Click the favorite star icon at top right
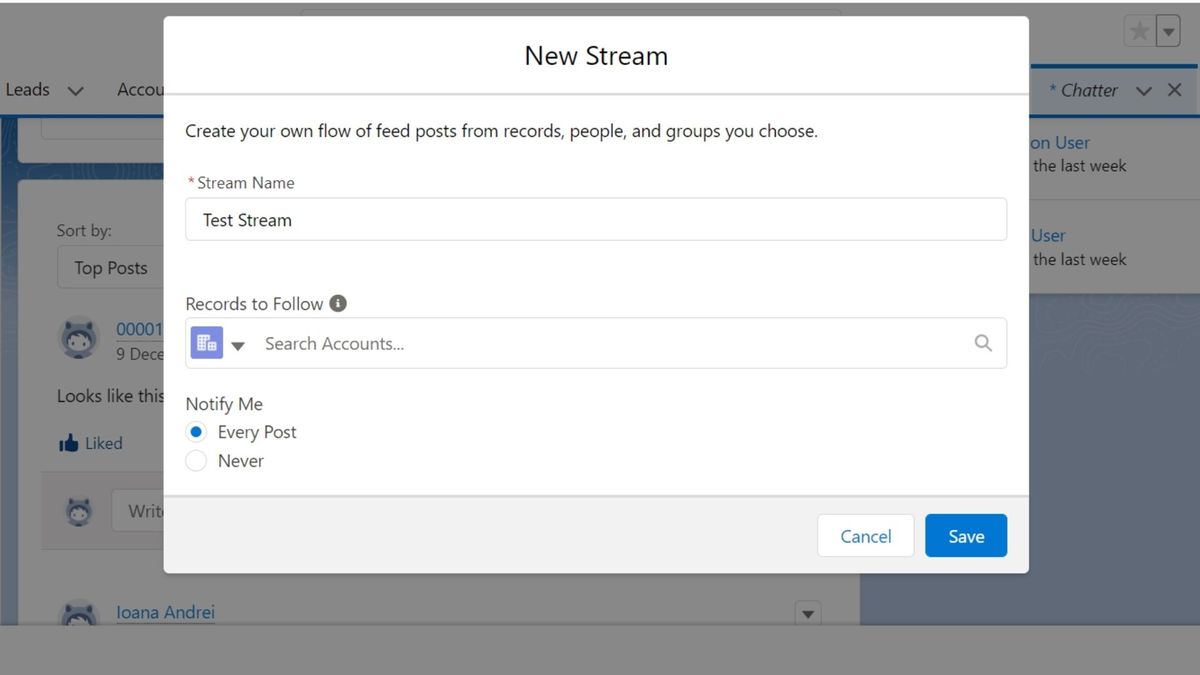1200x675 pixels. point(1137,30)
